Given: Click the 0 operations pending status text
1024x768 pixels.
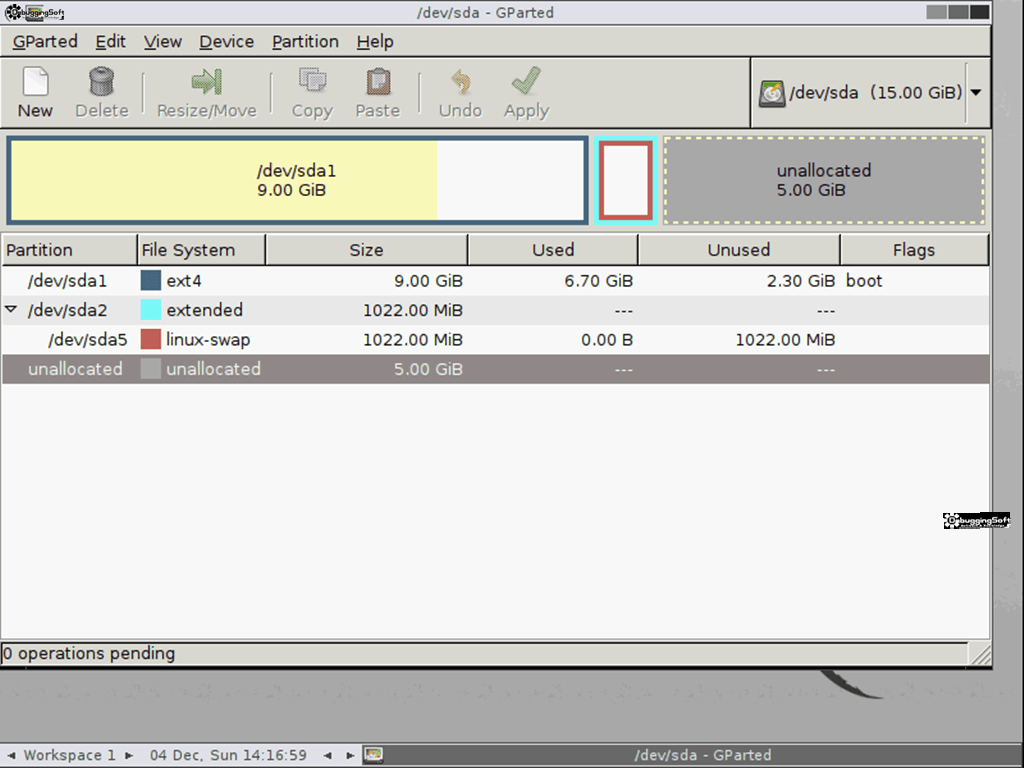Looking at the screenshot, I should click(x=89, y=654).
